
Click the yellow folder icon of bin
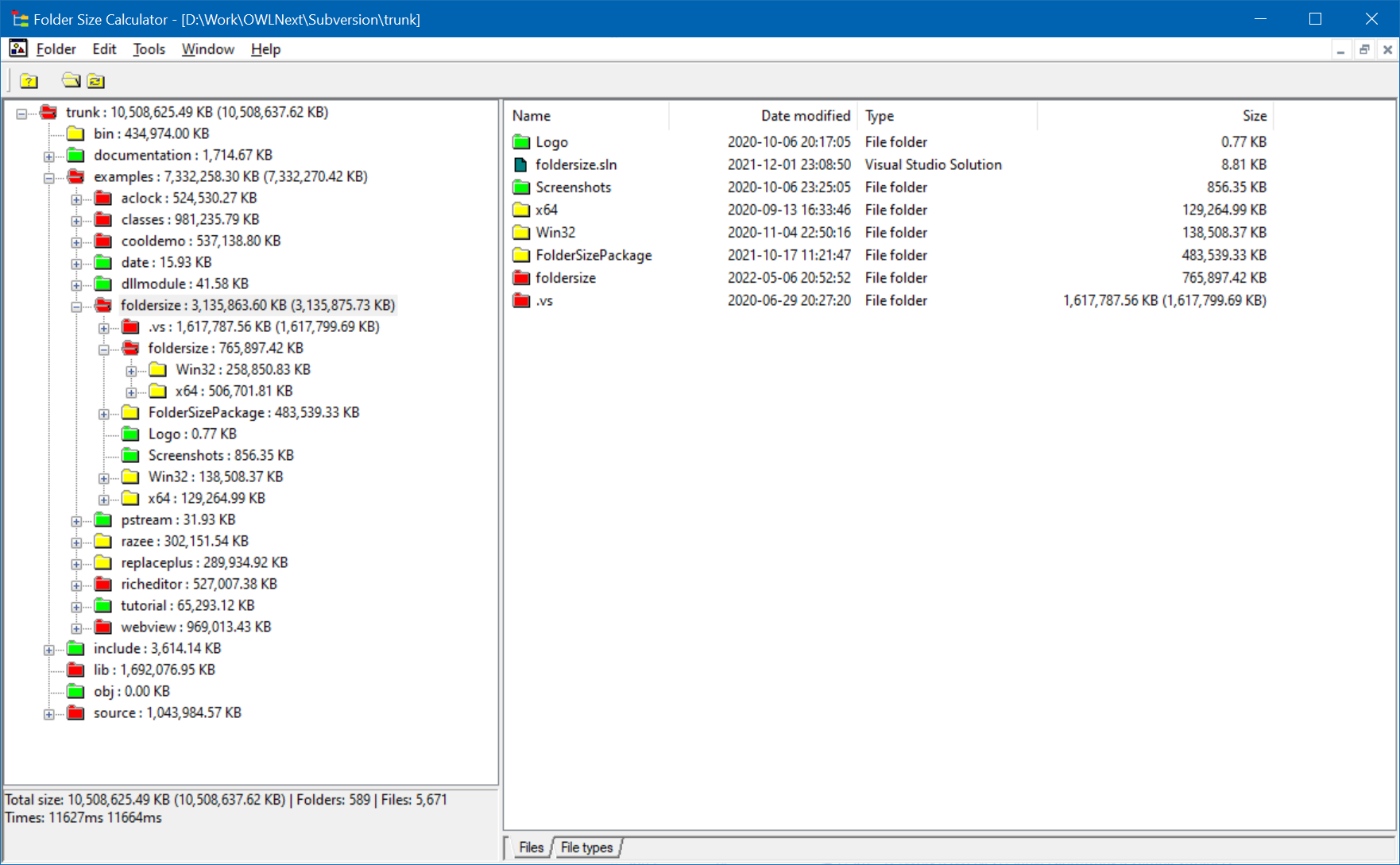pyautogui.click(x=75, y=133)
